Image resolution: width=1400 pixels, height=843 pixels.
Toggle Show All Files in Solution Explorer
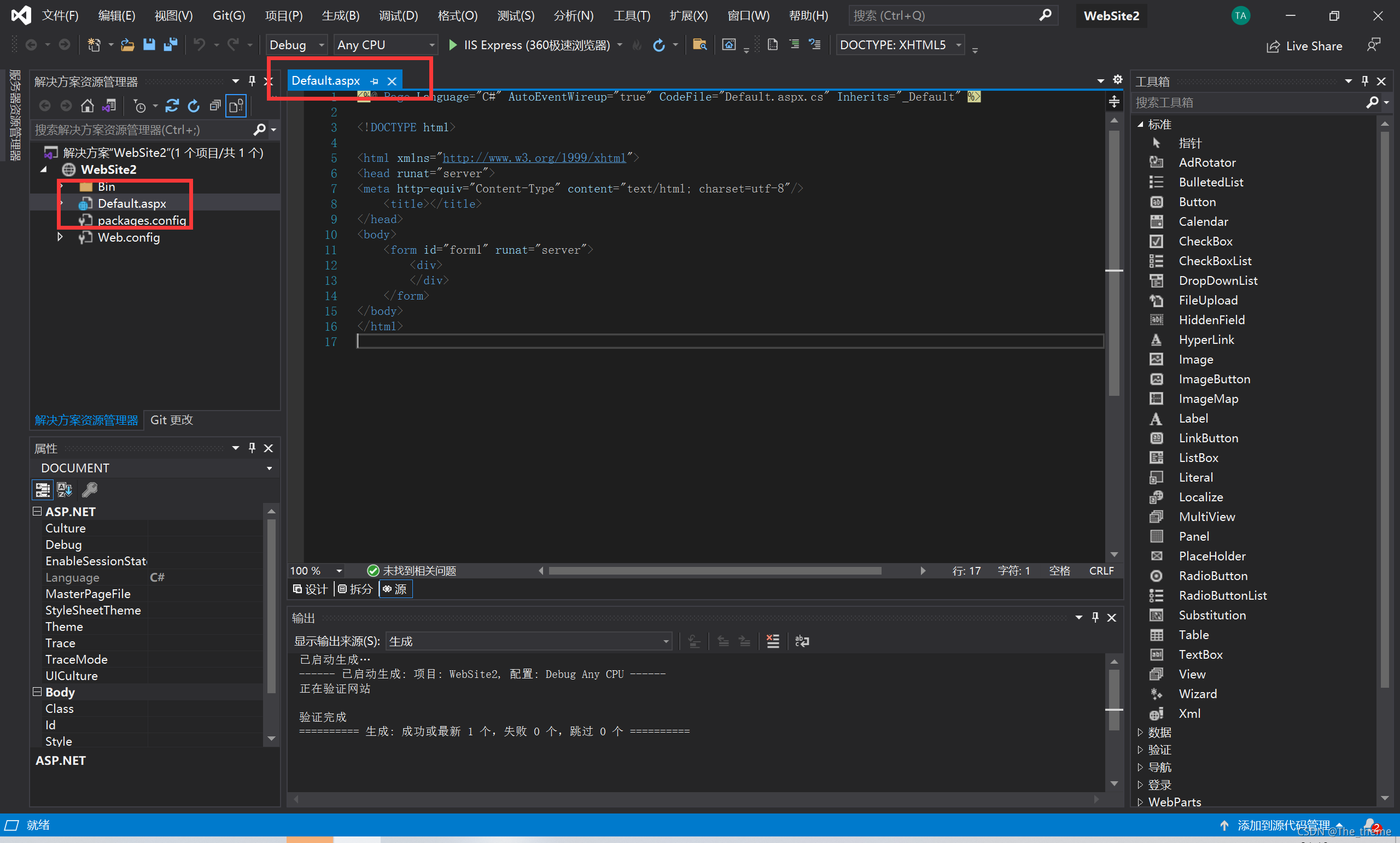[x=236, y=106]
